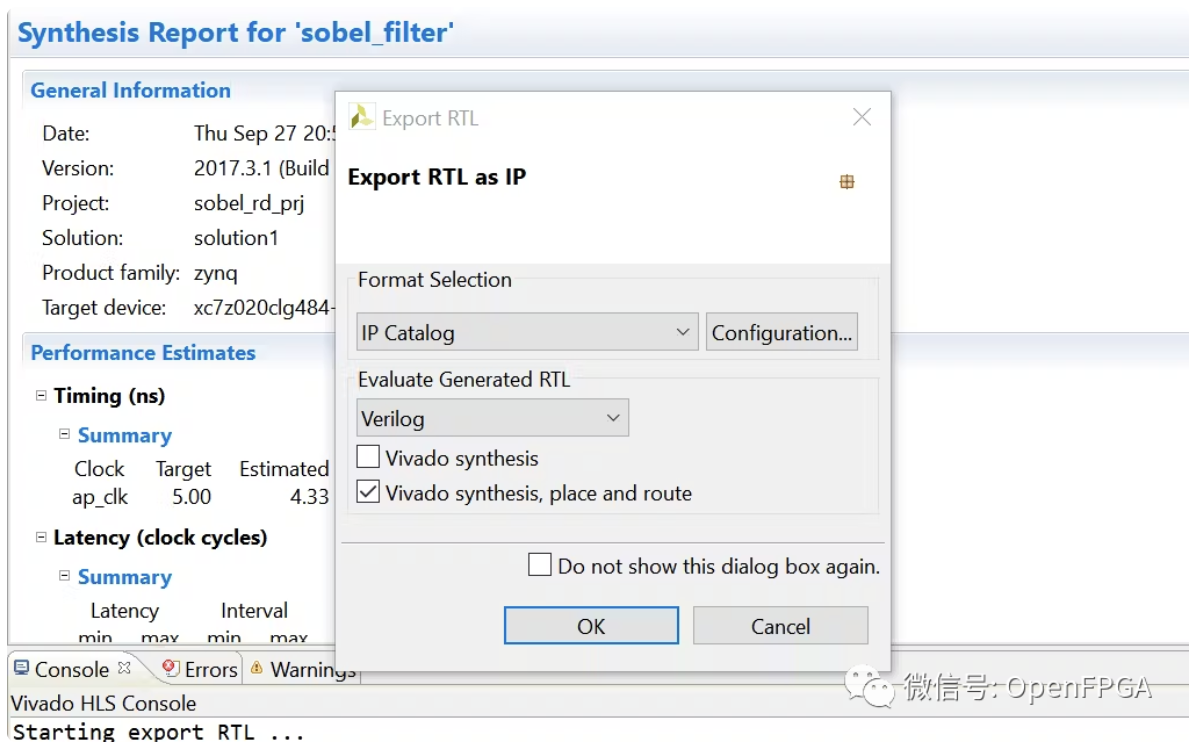
Task: Collapse the Summary under Latency
Action: pos(64,576)
